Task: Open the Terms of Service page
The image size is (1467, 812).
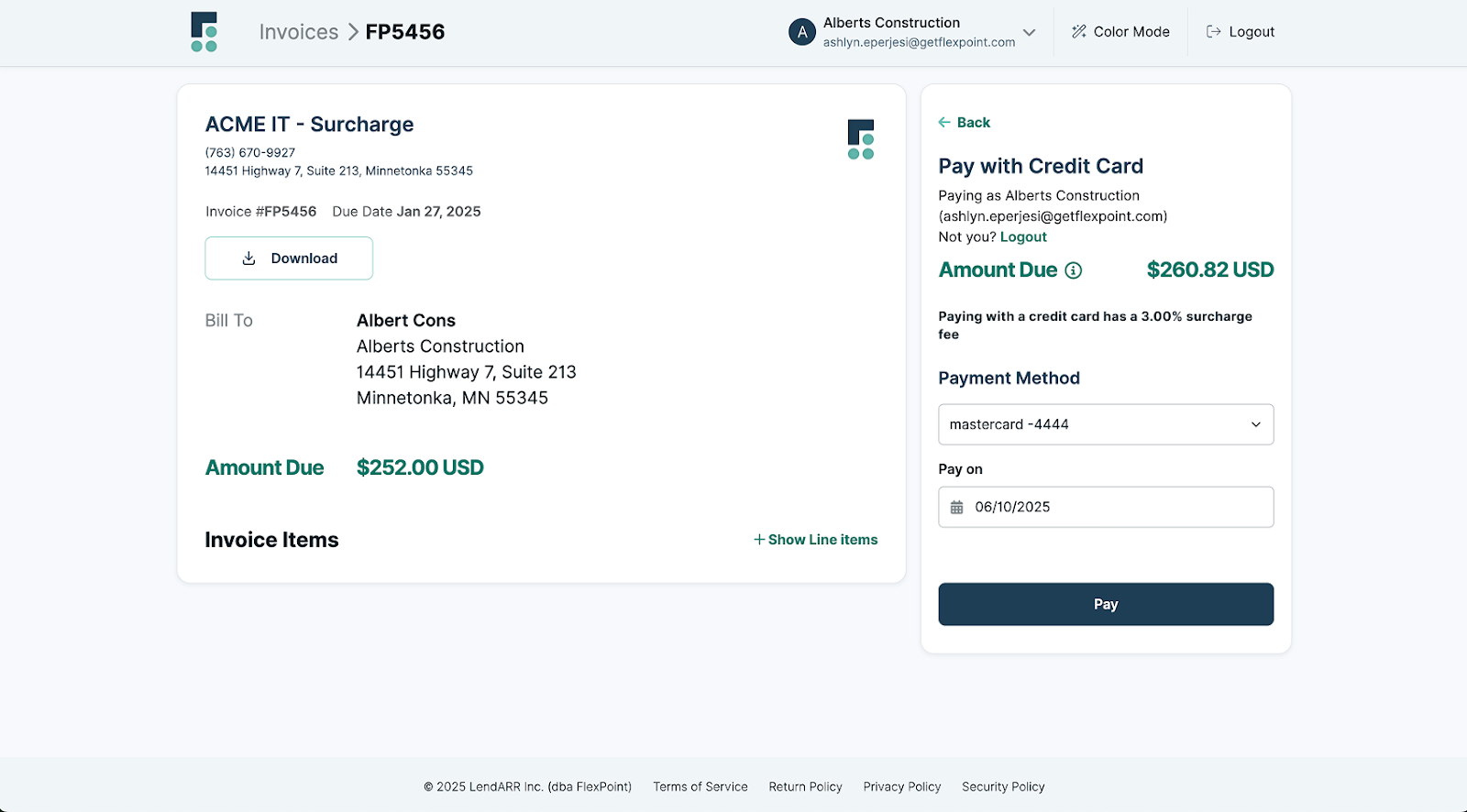Action: [700, 786]
